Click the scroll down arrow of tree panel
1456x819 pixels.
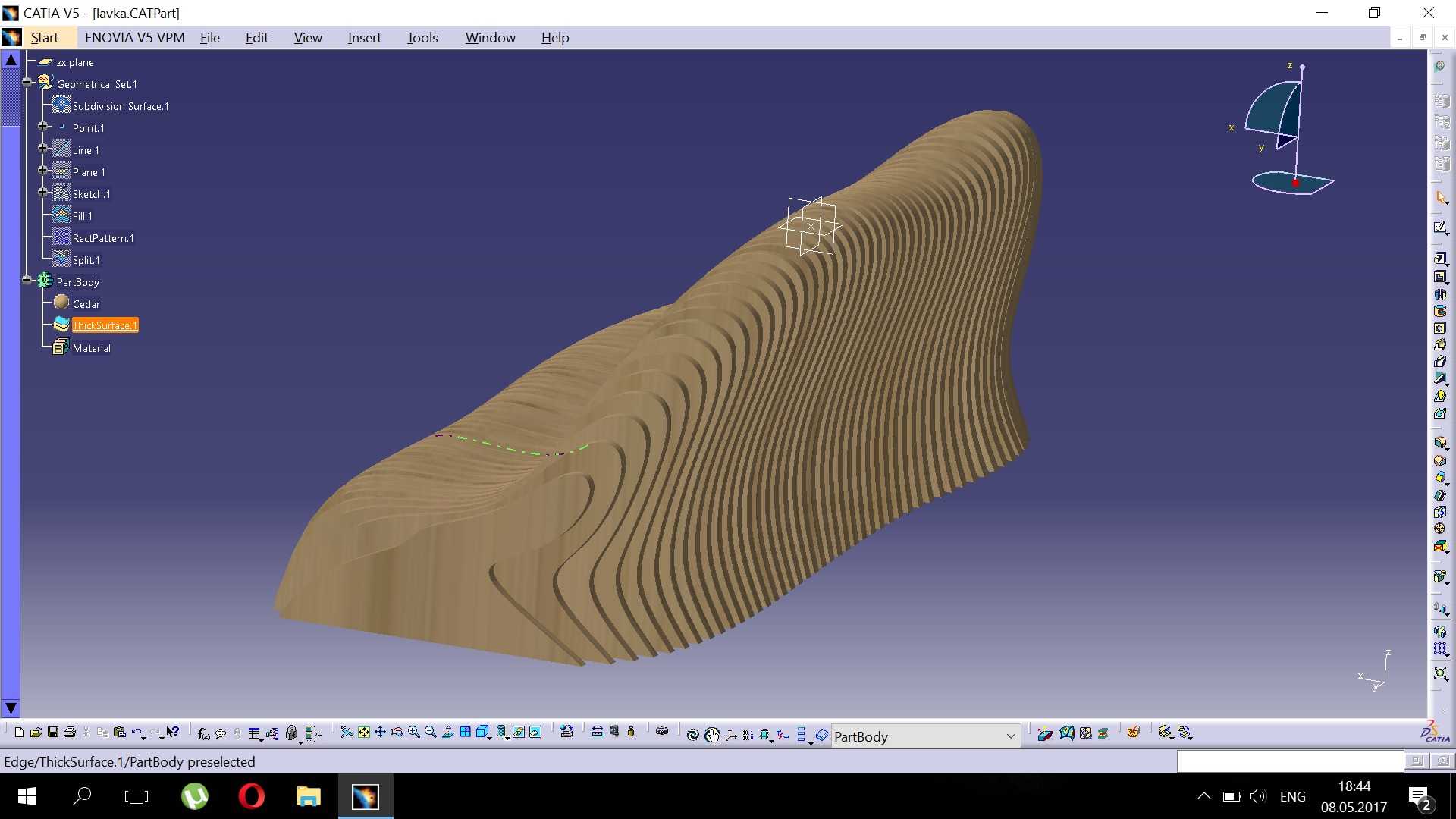point(11,708)
